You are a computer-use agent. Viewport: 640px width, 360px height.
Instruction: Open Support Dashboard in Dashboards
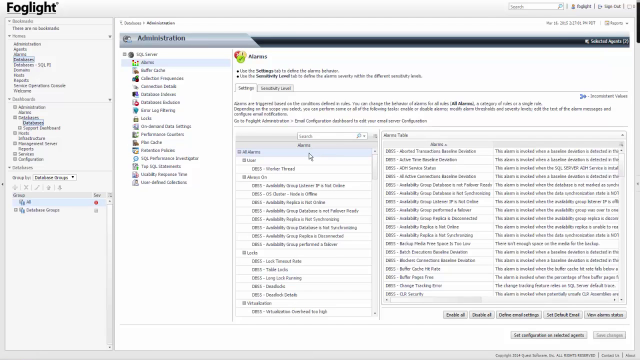tap(42, 128)
